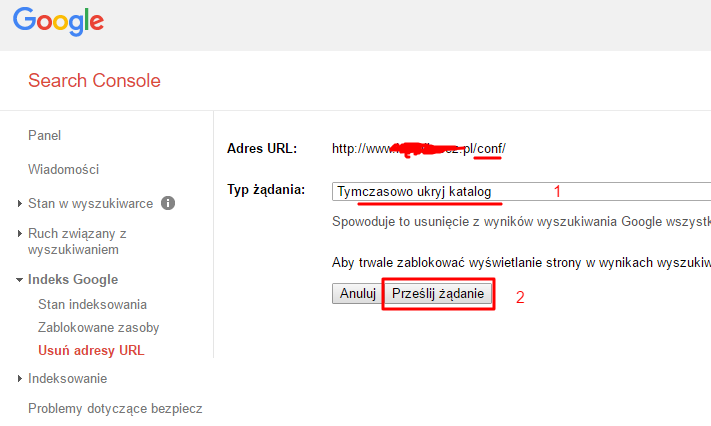711x426 pixels.
Task: Expand the Ruch związany z wyszukiwaniem arrow
Action: pyautogui.click(x=19, y=234)
